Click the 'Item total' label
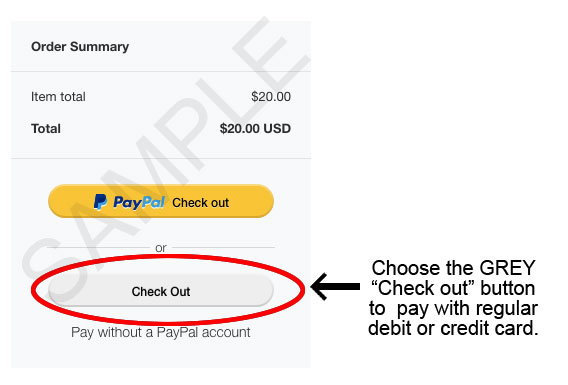The height and width of the screenshot is (385, 568). [58, 97]
